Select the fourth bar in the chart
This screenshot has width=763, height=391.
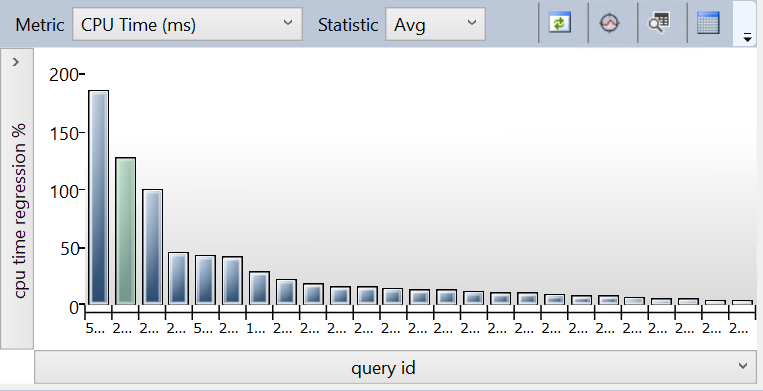click(178, 278)
